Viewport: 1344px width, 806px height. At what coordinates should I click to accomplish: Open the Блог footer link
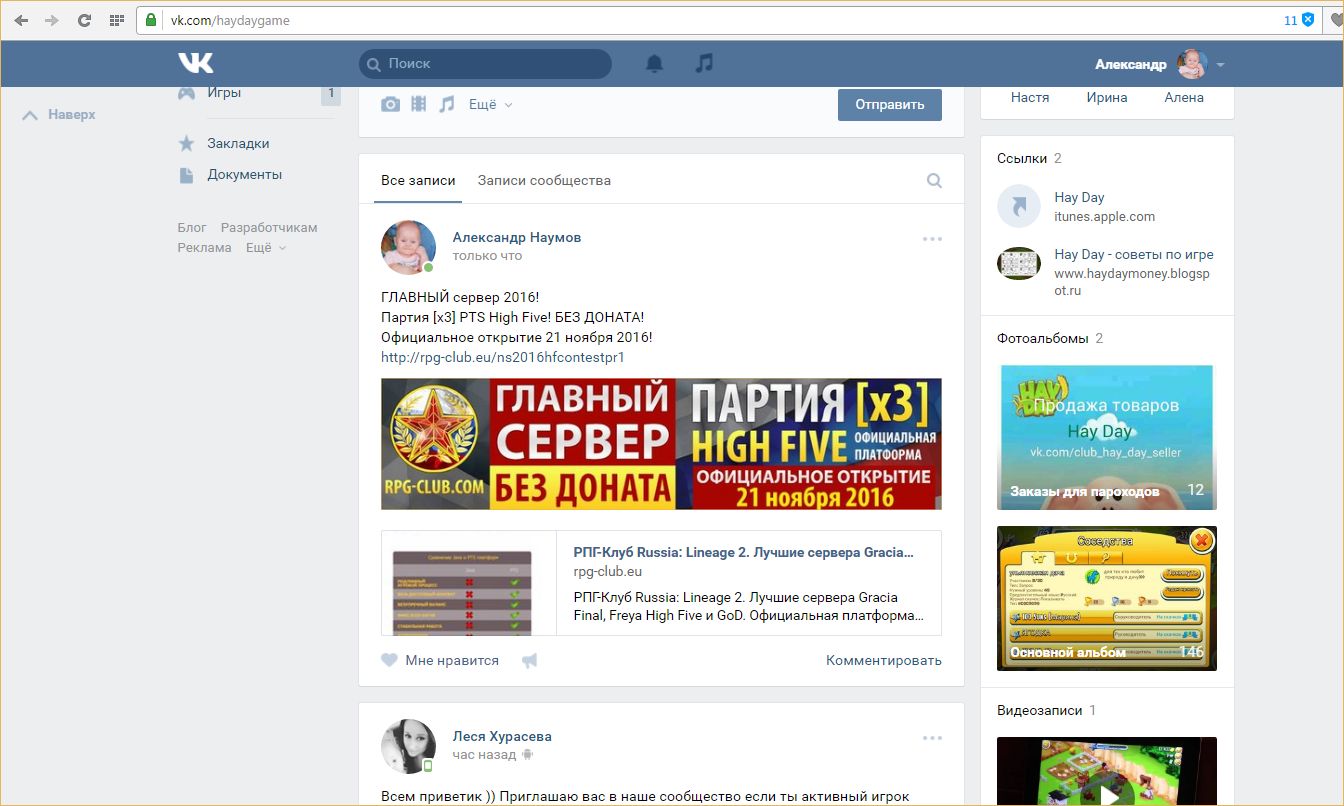click(x=192, y=227)
